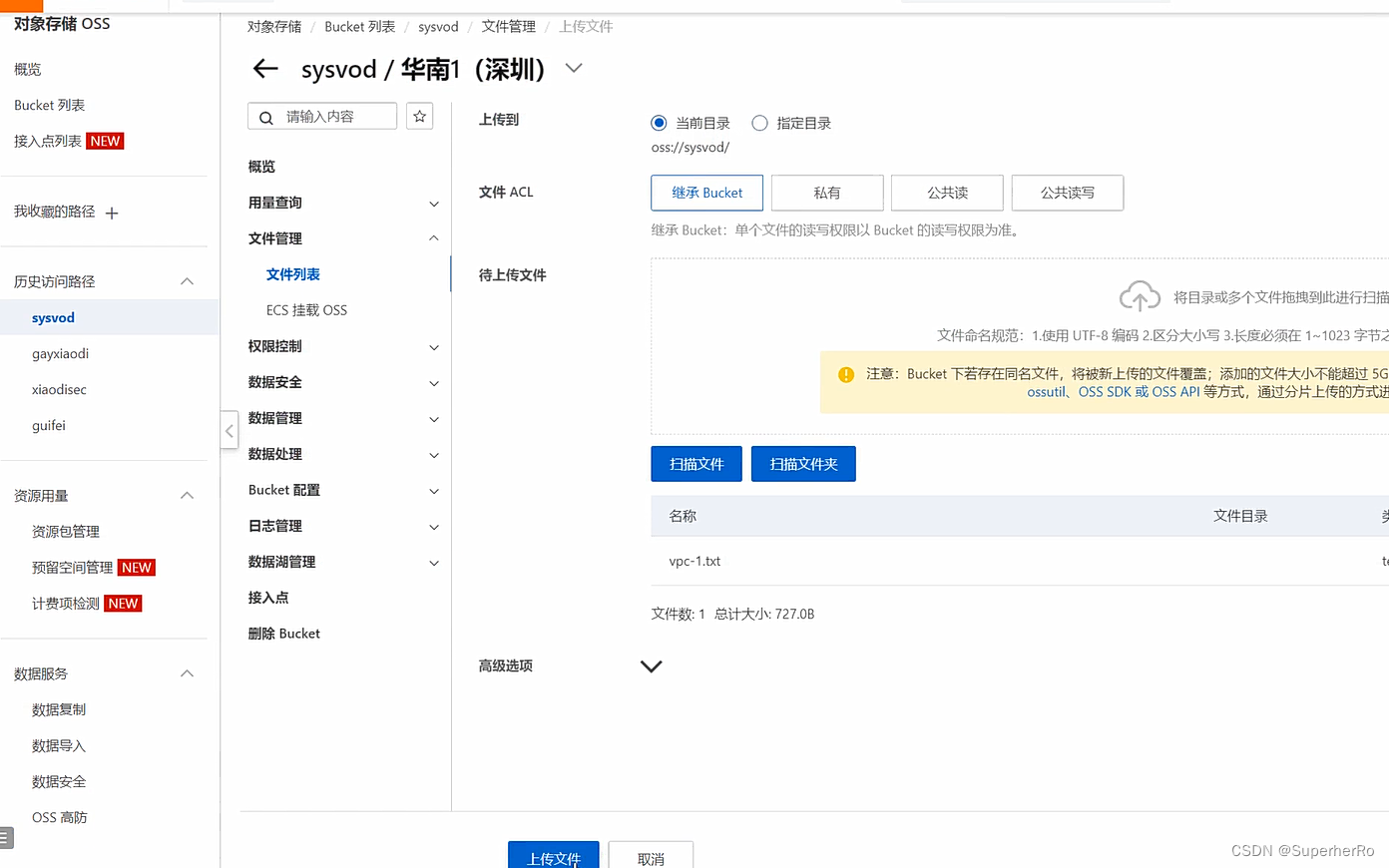Image resolution: width=1389 pixels, height=868 pixels.
Task: Open 数据复制 item
Action: (59, 709)
